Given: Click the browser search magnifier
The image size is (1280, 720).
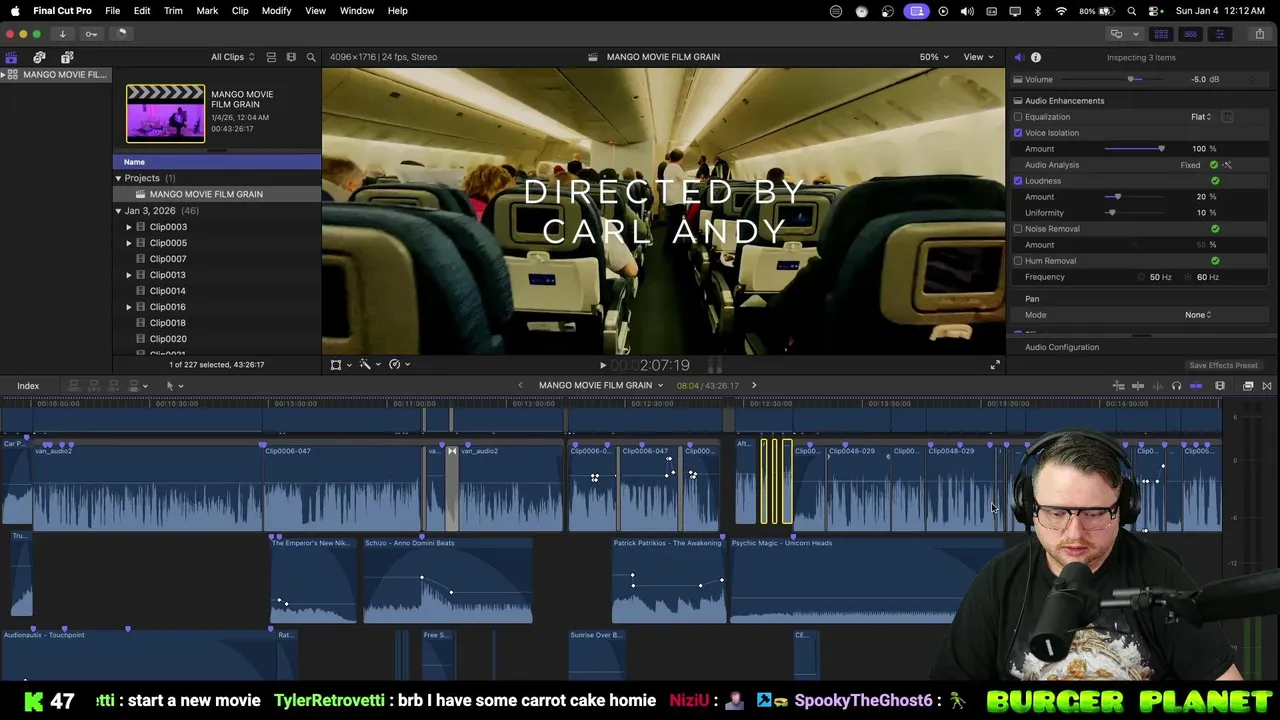Looking at the screenshot, I should [311, 57].
